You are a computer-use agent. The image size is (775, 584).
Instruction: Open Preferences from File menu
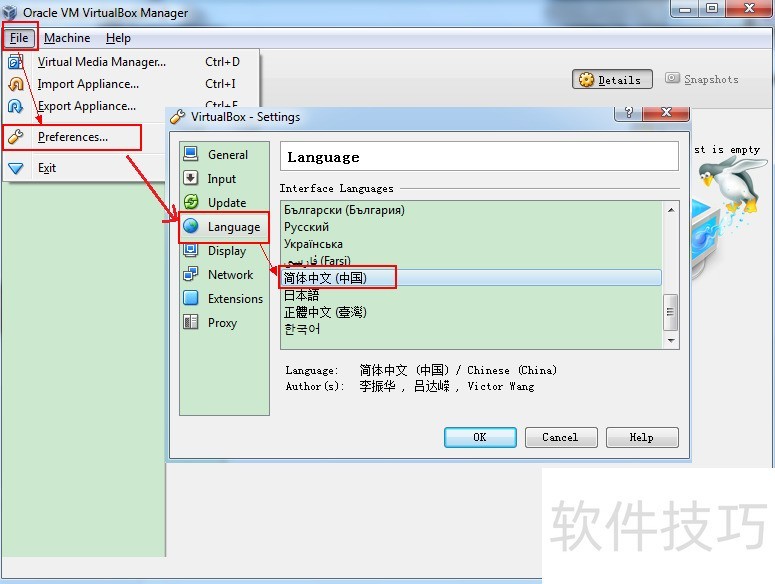(73, 137)
